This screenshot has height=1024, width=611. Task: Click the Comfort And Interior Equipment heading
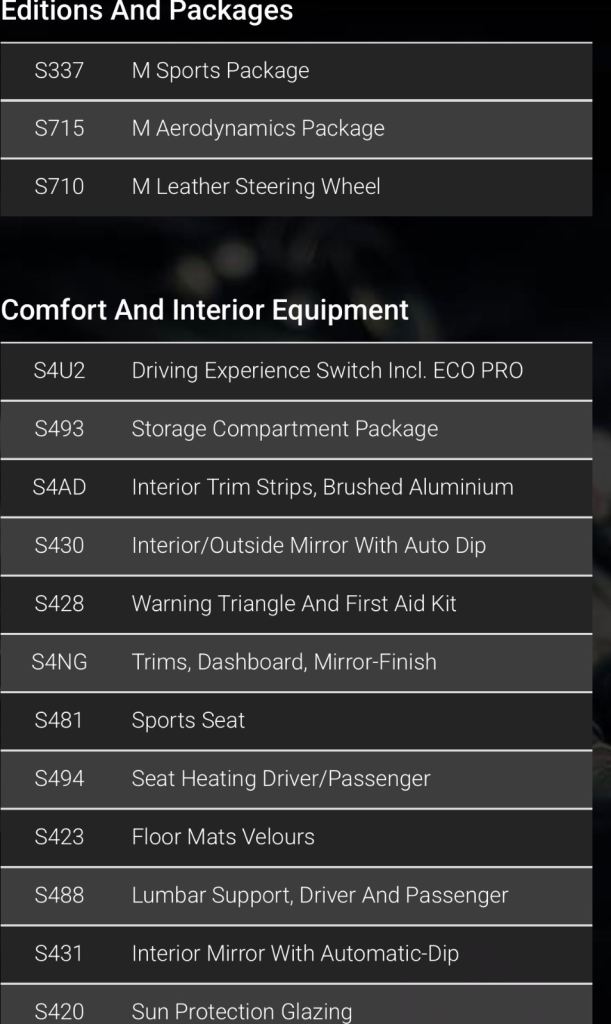tap(205, 310)
